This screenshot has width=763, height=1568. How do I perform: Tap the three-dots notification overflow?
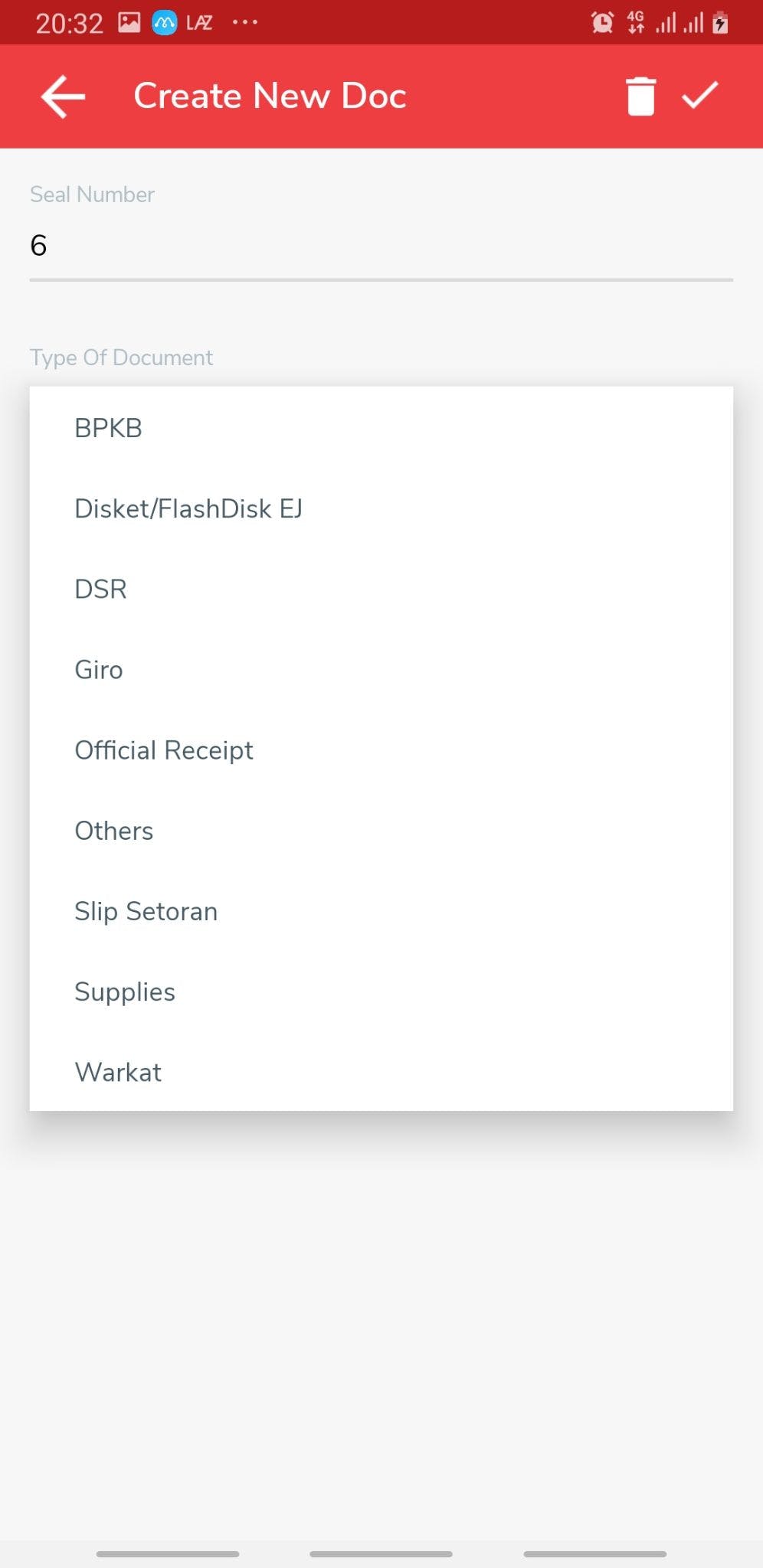(245, 23)
